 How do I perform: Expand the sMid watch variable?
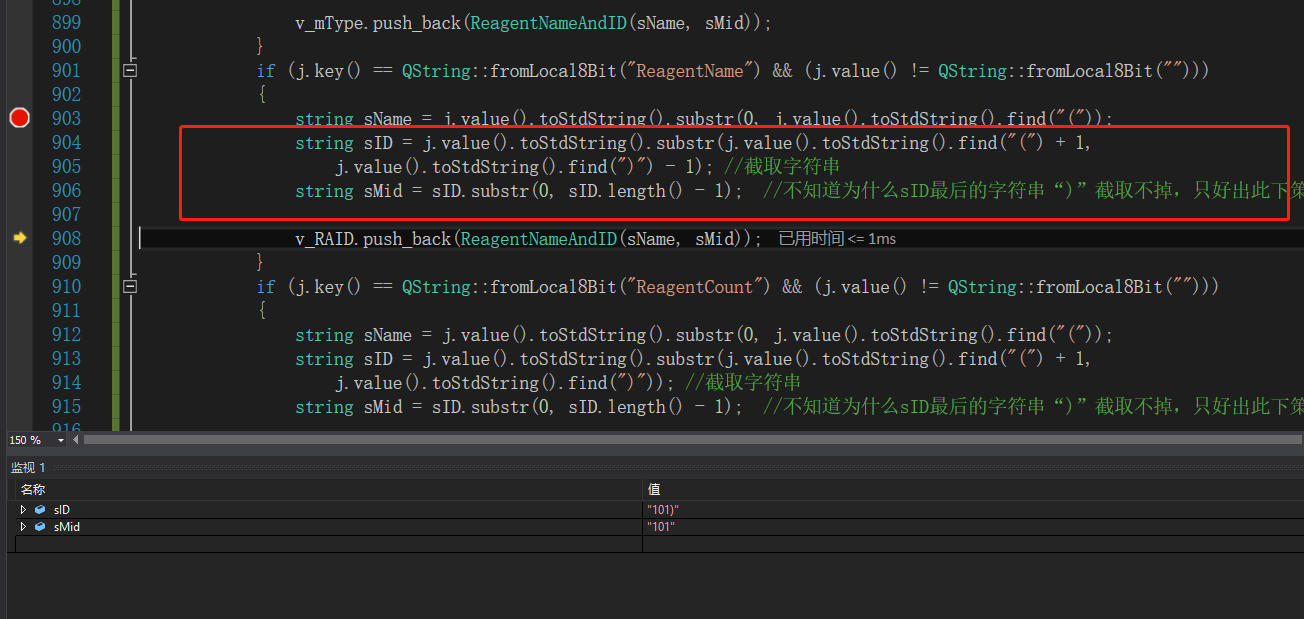pos(24,526)
